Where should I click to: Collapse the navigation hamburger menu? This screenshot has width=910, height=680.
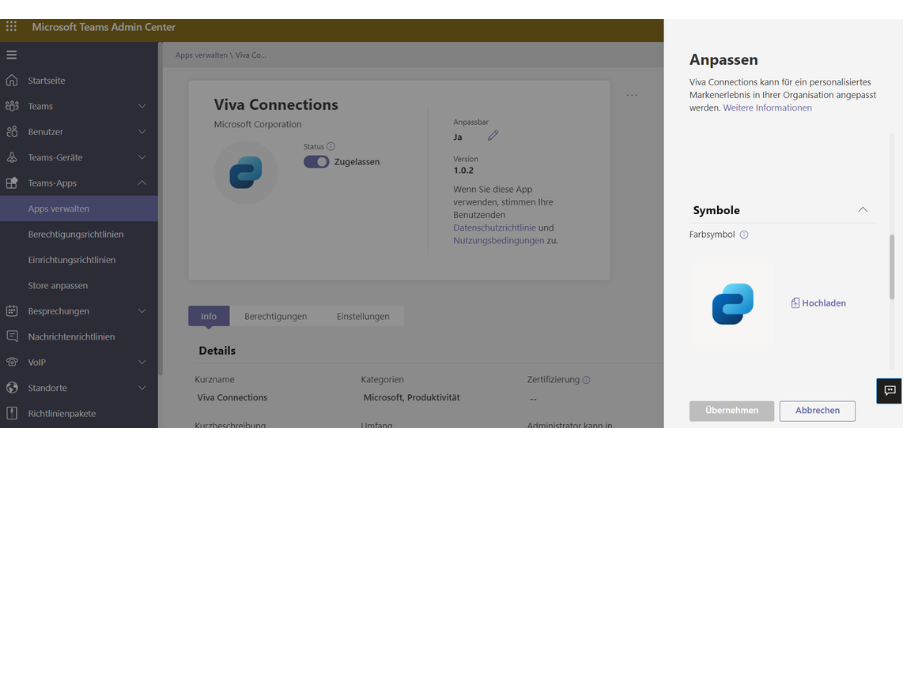coord(12,55)
